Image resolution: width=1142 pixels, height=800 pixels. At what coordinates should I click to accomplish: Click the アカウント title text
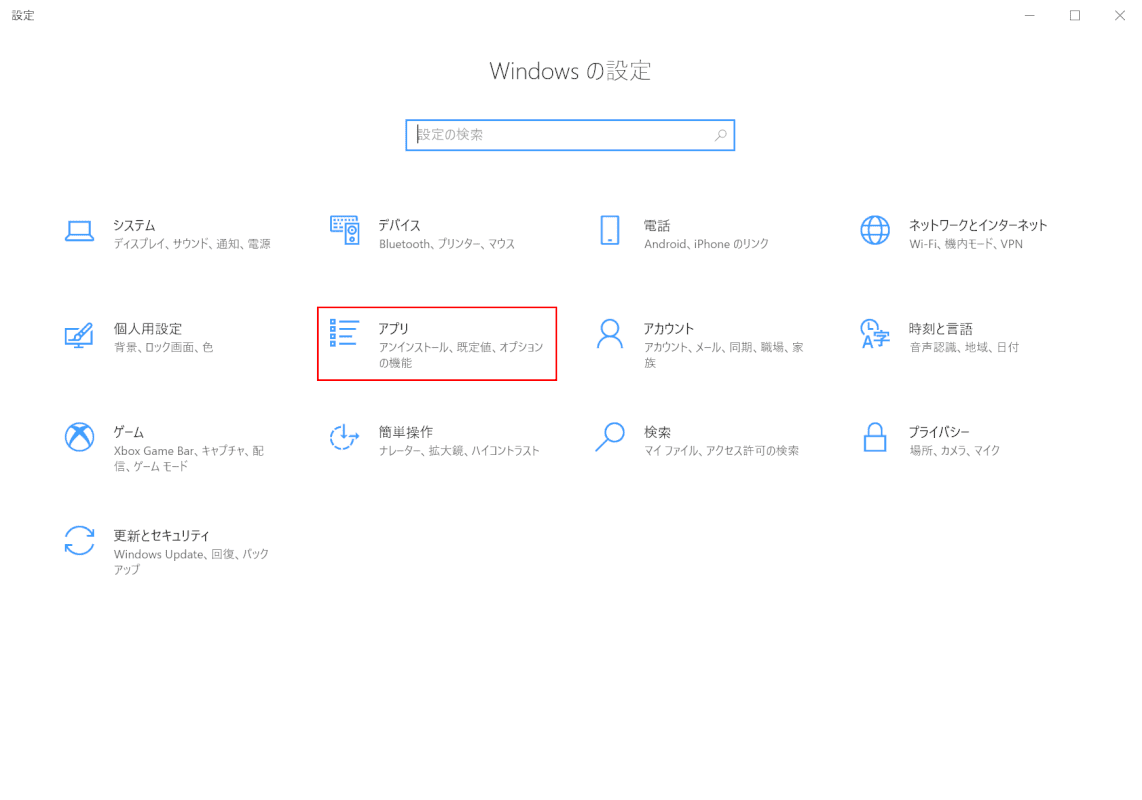(669, 329)
